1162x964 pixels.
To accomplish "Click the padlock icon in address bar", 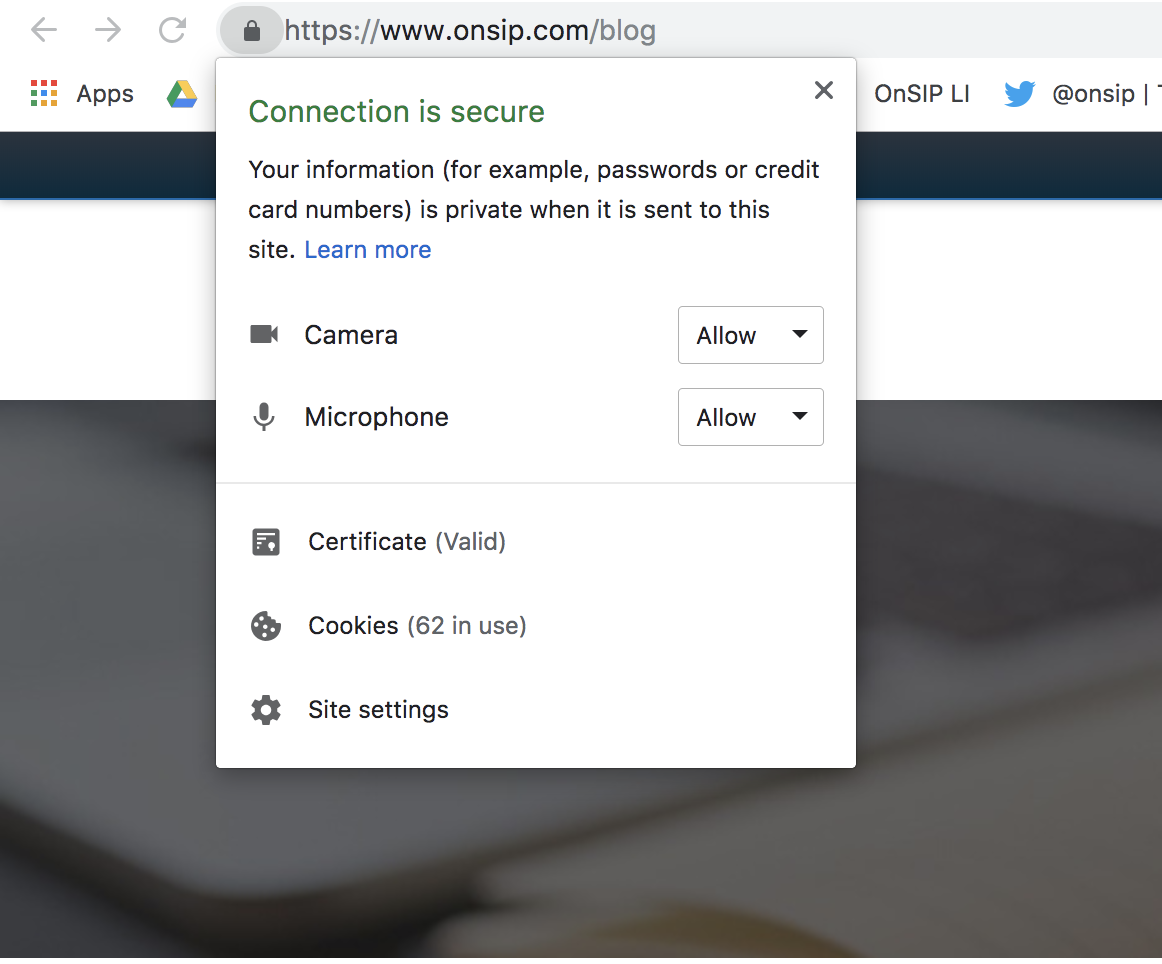I will tap(251, 30).
